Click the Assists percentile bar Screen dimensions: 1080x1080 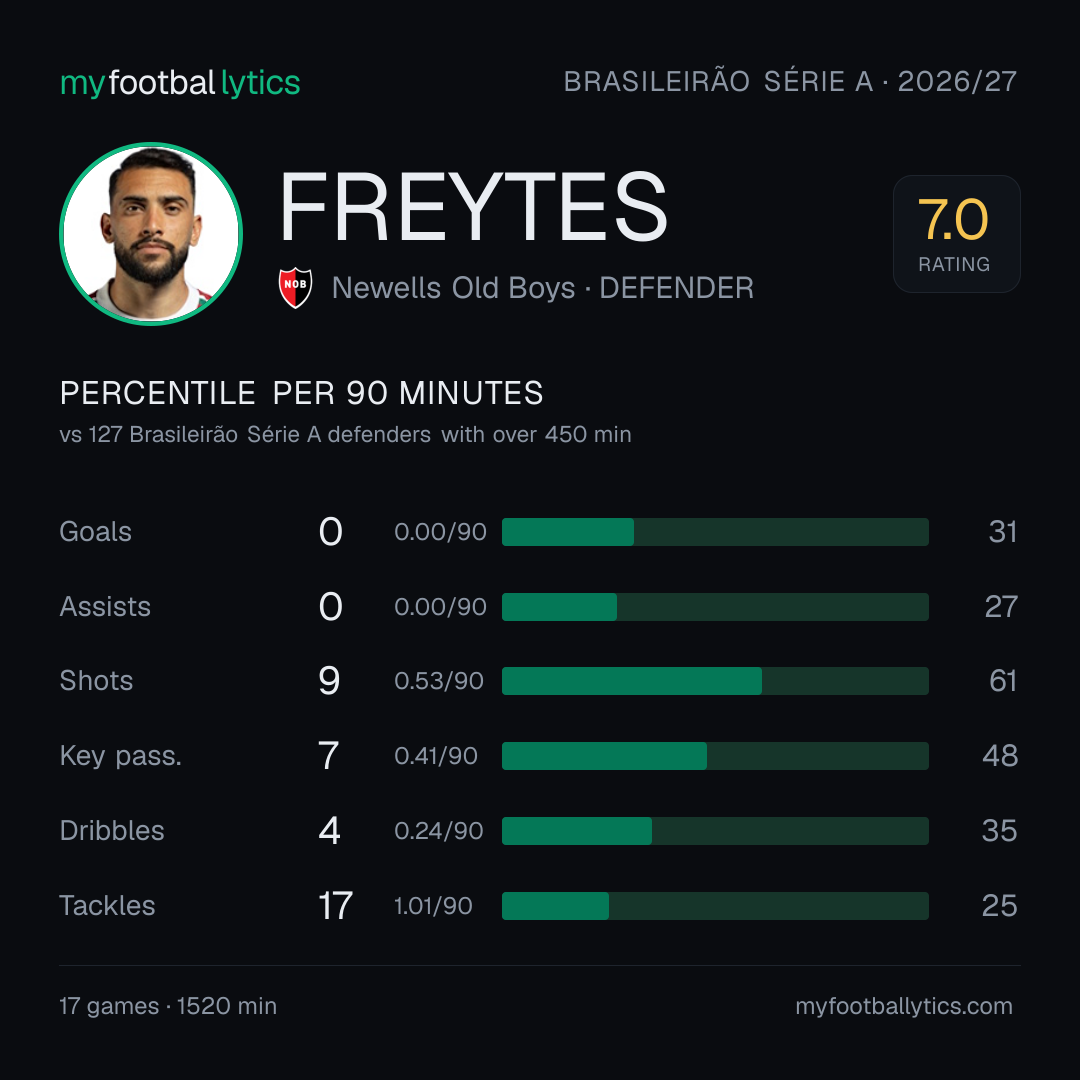(x=715, y=607)
